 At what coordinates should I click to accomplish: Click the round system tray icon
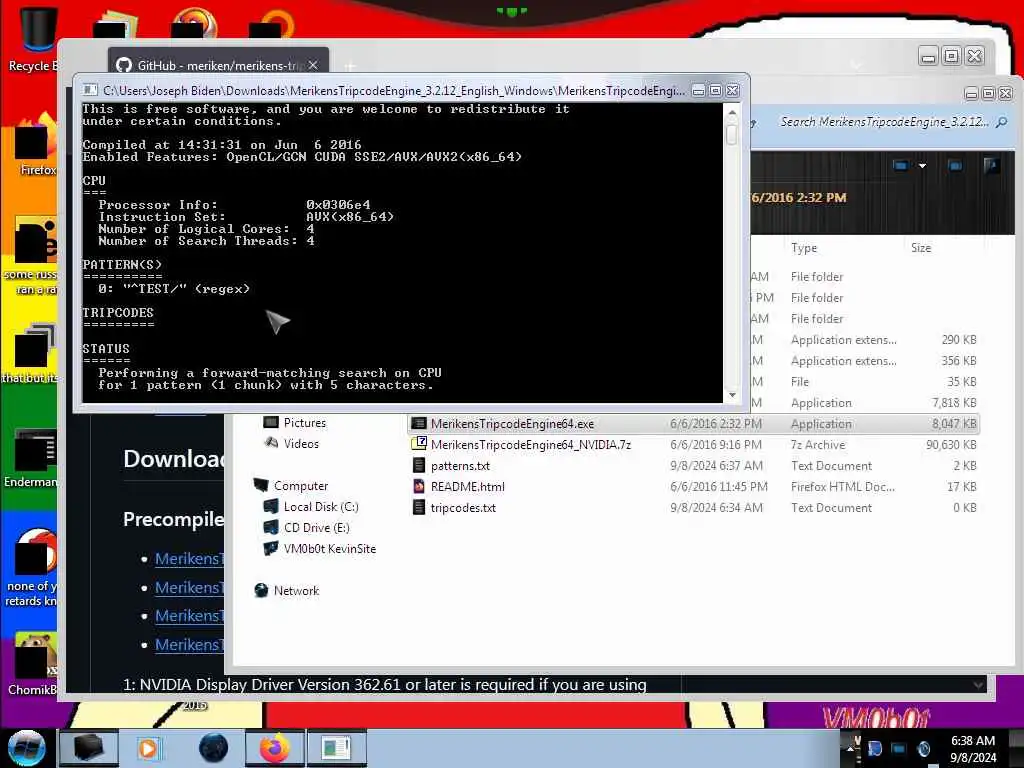click(x=923, y=749)
